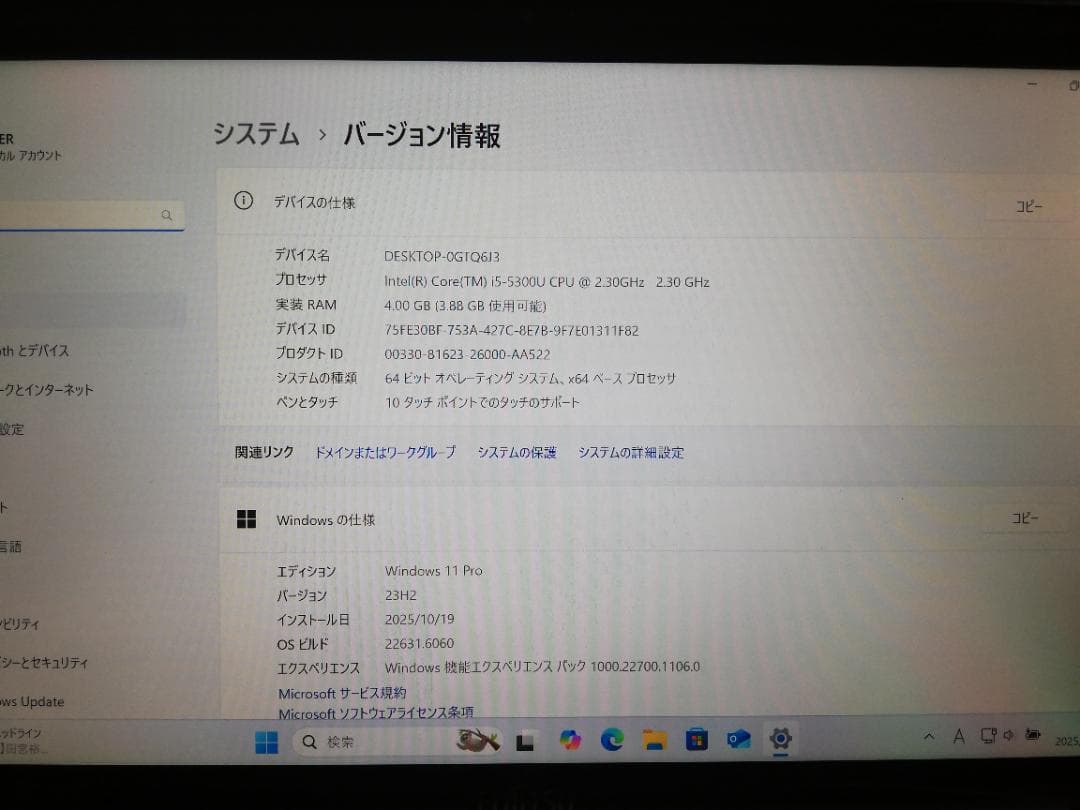Launch Outlook from the taskbar

click(738, 741)
